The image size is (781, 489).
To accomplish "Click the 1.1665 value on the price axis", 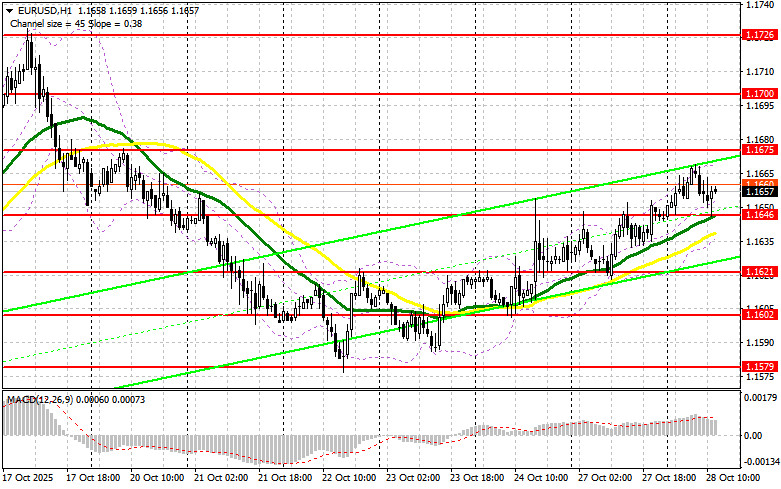I will [761, 173].
